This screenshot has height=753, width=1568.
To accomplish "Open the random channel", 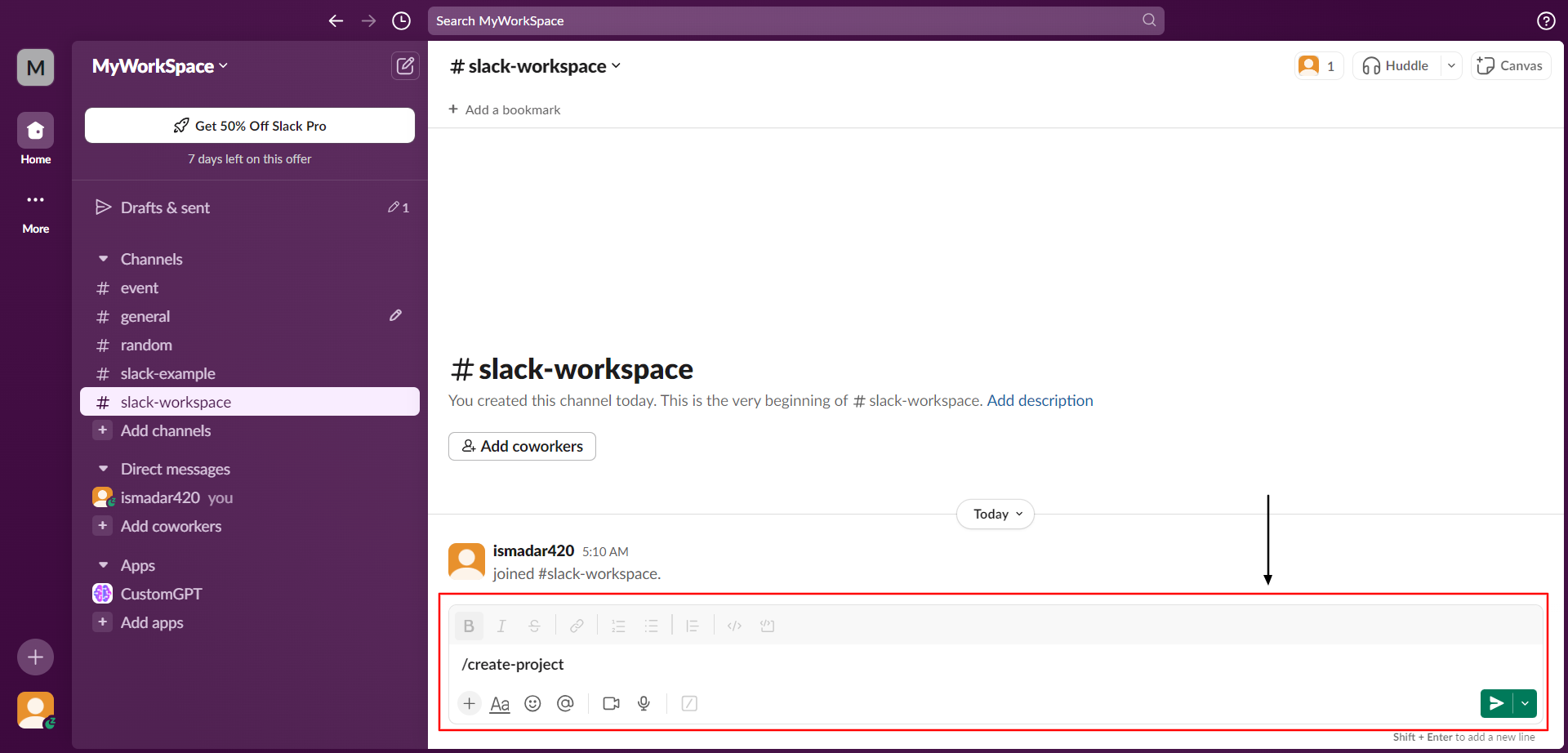I will tap(250, 345).
